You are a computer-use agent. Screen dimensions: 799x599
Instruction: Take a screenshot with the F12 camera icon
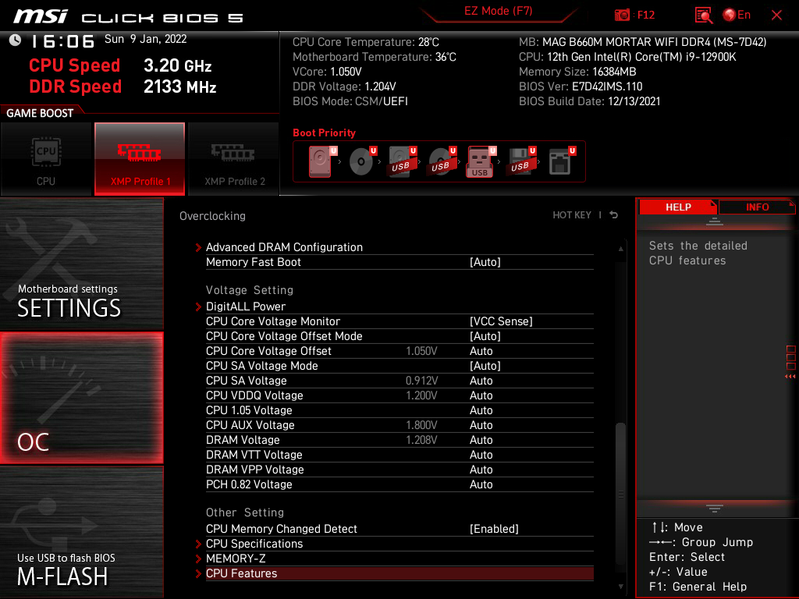[622, 15]
